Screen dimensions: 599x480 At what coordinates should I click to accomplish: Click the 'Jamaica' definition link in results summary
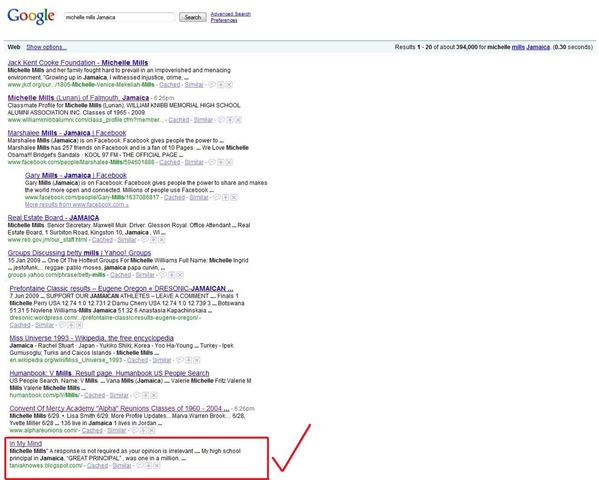click(538, 47)
